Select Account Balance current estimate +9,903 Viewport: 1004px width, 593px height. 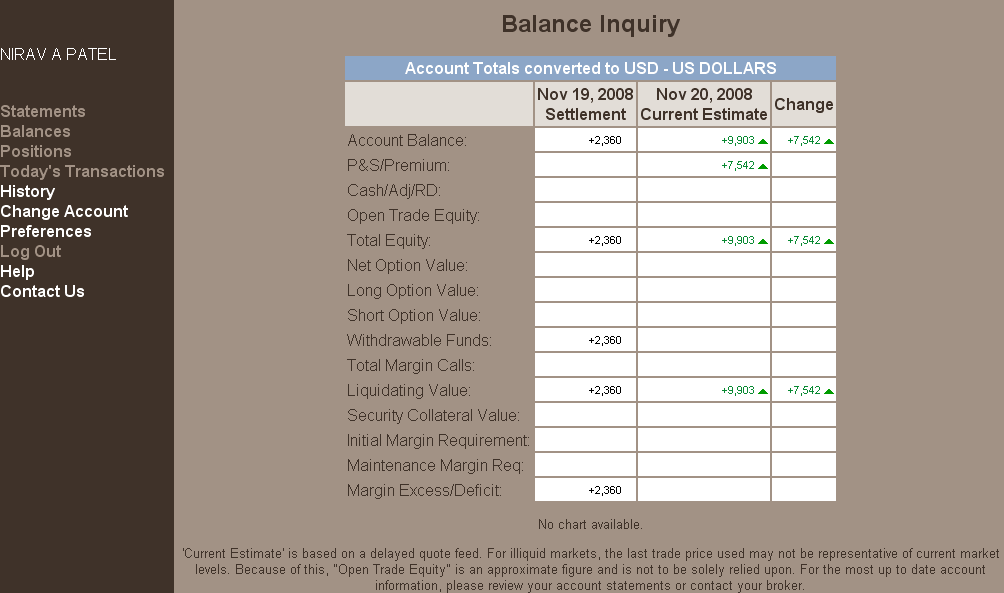tap(738, 140)
